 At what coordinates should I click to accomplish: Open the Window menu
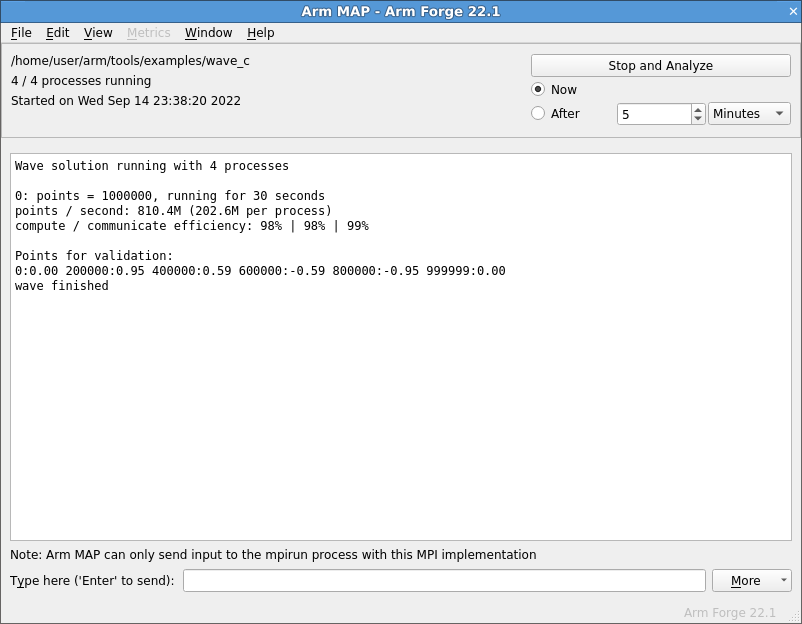pos(208,33)
